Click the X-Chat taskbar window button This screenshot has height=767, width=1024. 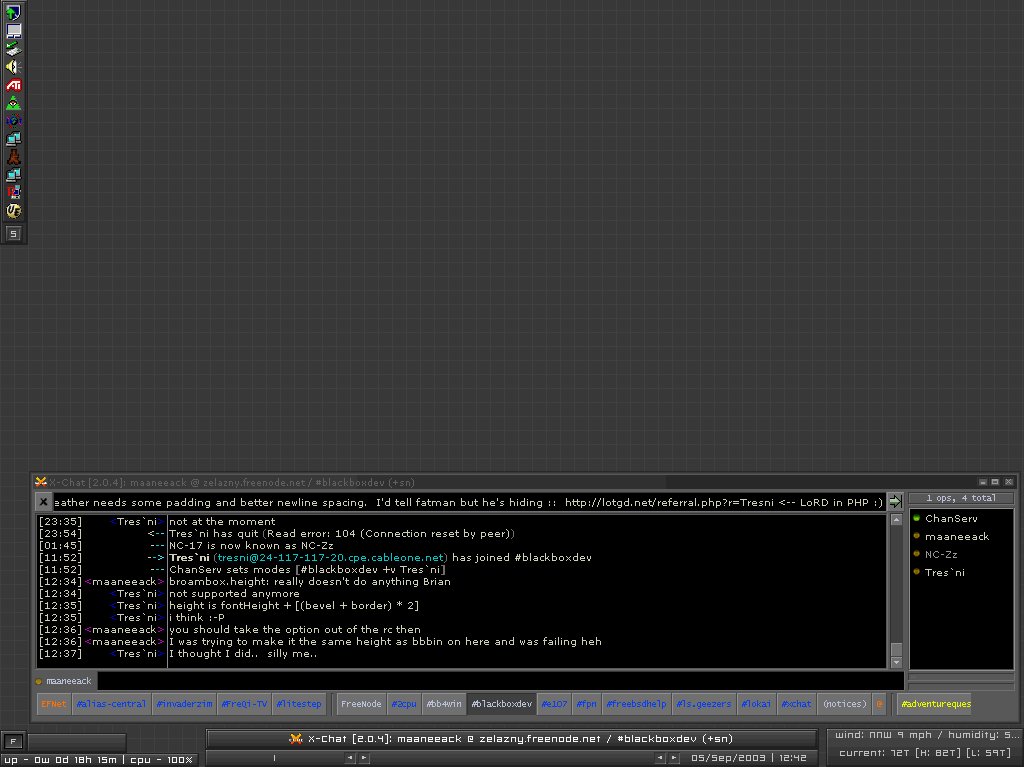(511, 738)
